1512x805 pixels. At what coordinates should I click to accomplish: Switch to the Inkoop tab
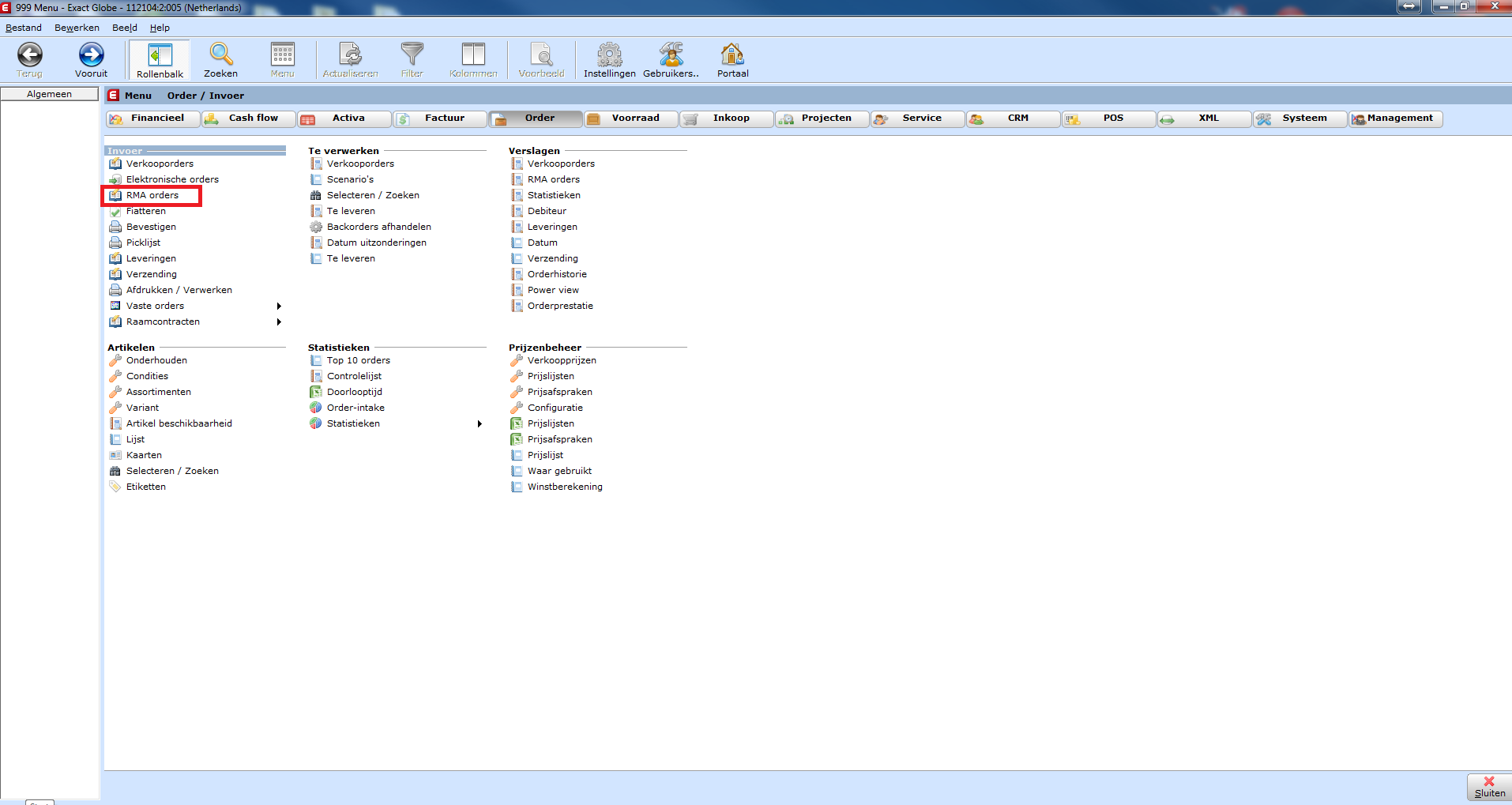727,118
